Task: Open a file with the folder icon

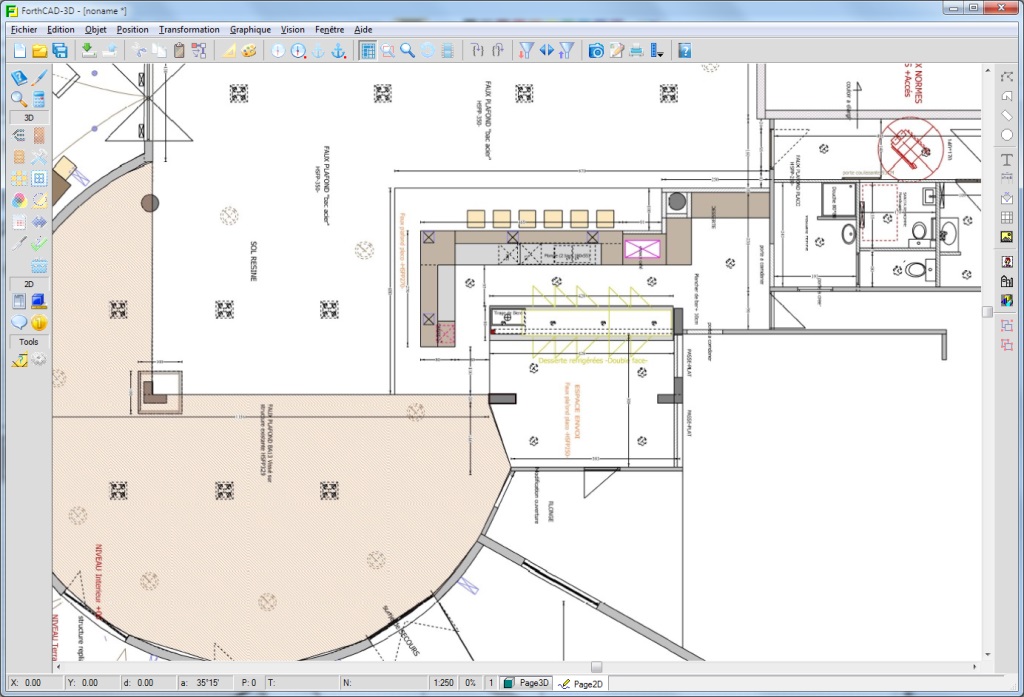Action: coord(40,50)
